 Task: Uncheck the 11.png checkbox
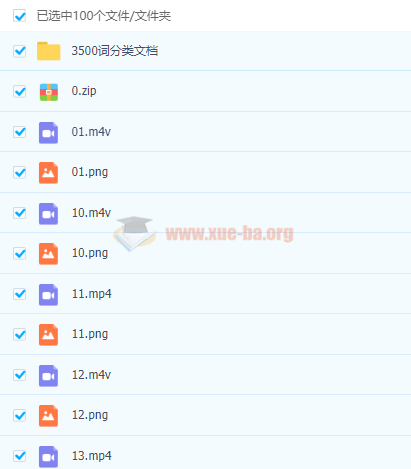click(20, 334)
